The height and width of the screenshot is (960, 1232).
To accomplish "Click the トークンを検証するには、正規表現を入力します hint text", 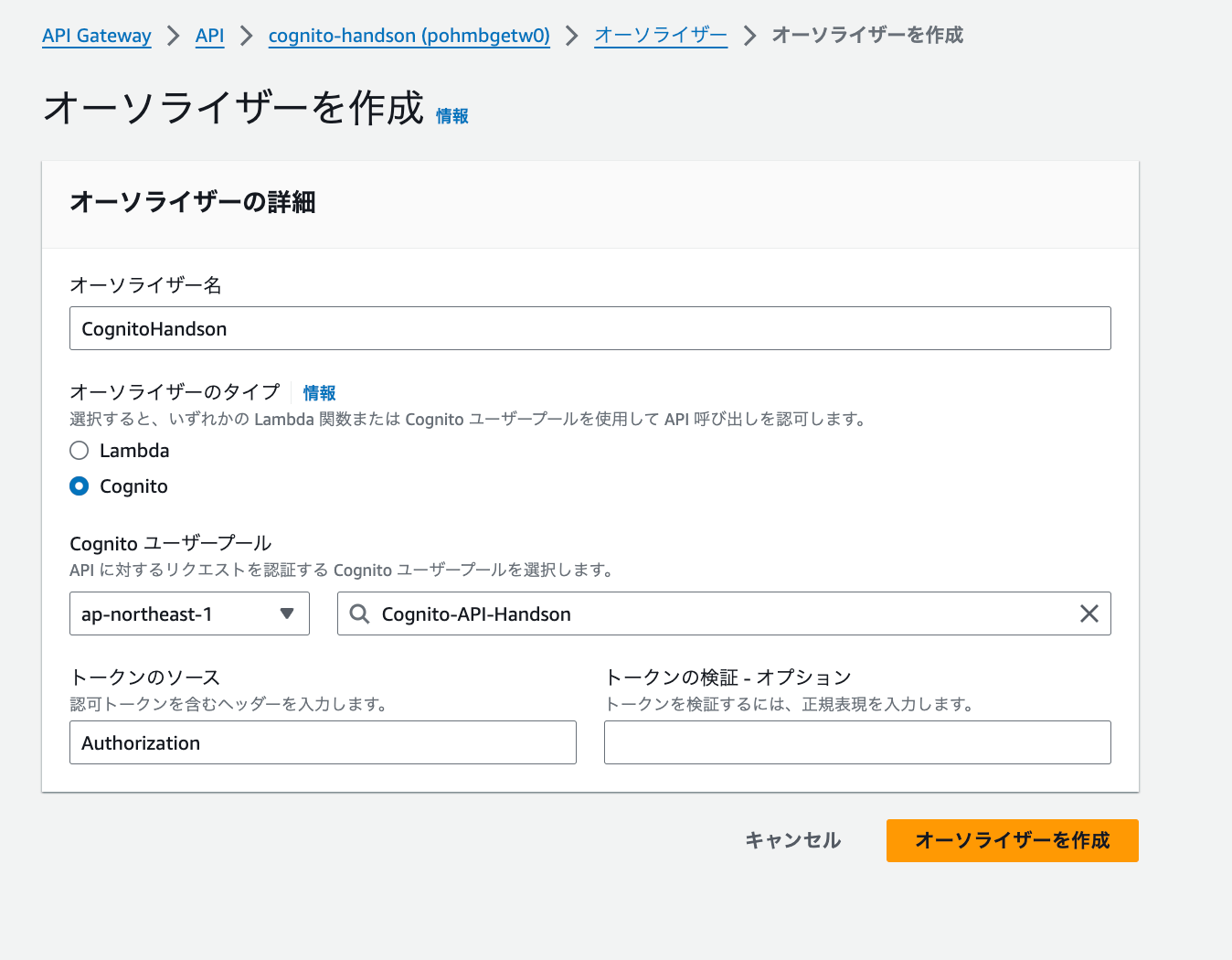I will coord(791,704).
